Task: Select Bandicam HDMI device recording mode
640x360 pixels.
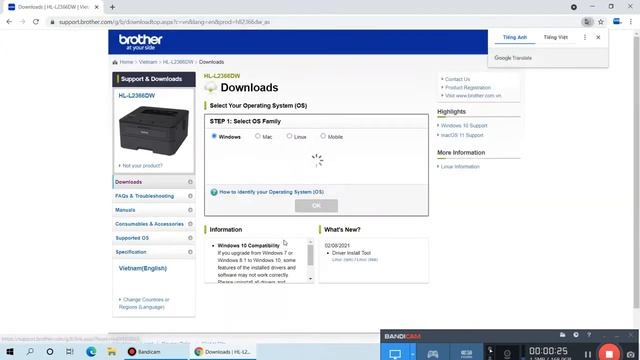Action: pos(466,353)
